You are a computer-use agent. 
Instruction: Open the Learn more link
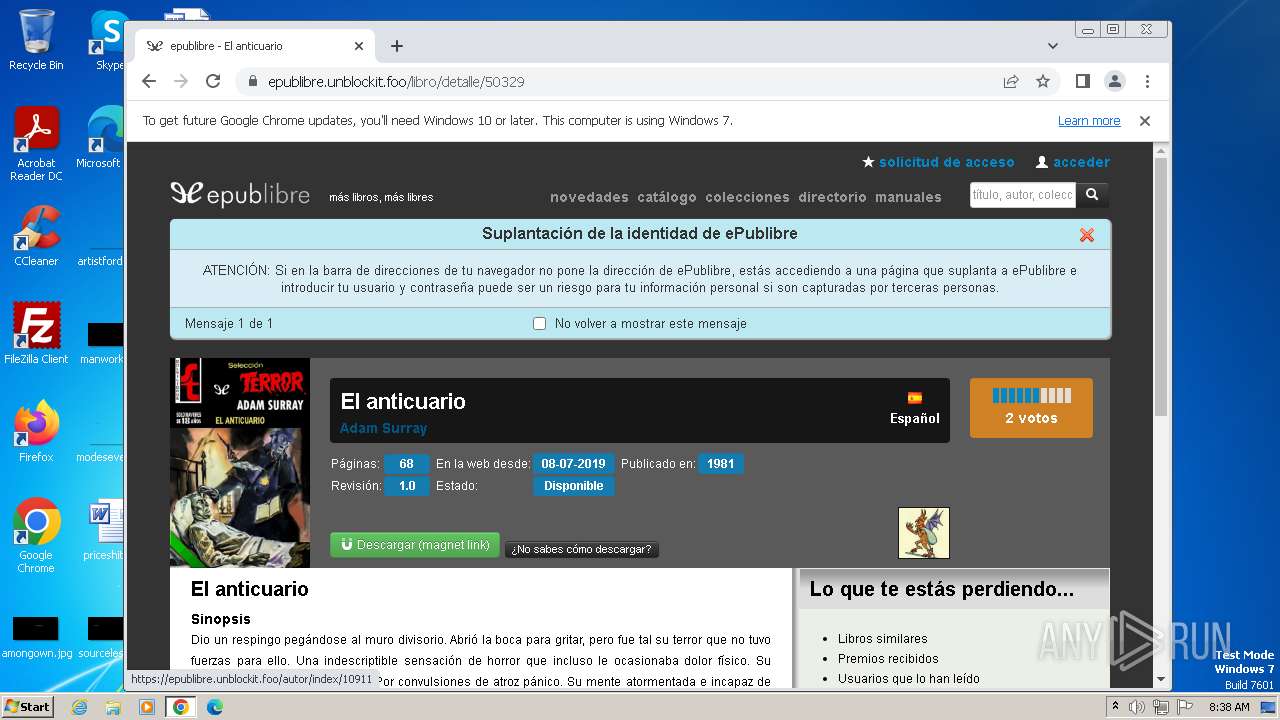(x=1089, y=121)
